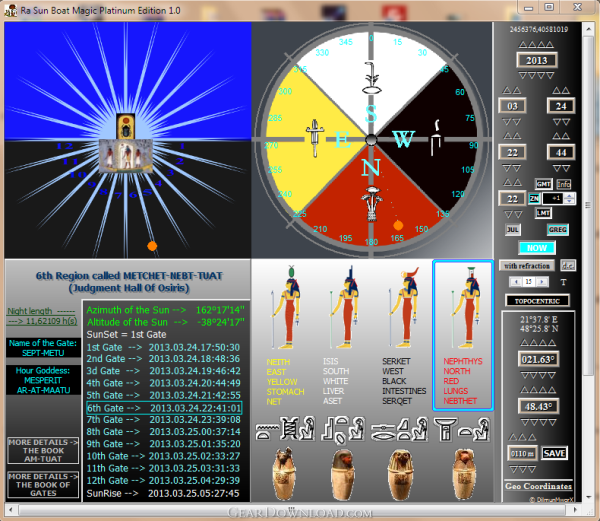Click the canopic jar below Neith's hieroglyphs
Image resolution: width=600 pixels, height=521 pixels.
284,474
